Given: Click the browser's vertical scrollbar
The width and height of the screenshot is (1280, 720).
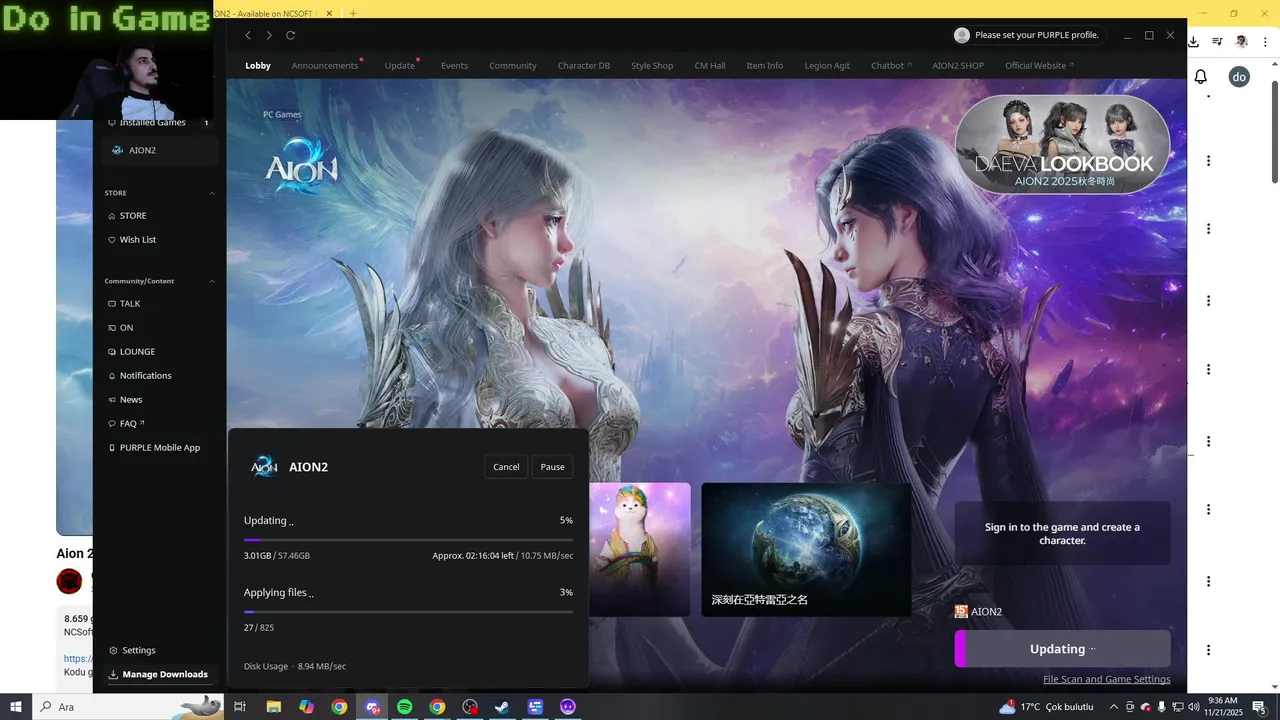Looking at the screenshot, I should 1274,130.
